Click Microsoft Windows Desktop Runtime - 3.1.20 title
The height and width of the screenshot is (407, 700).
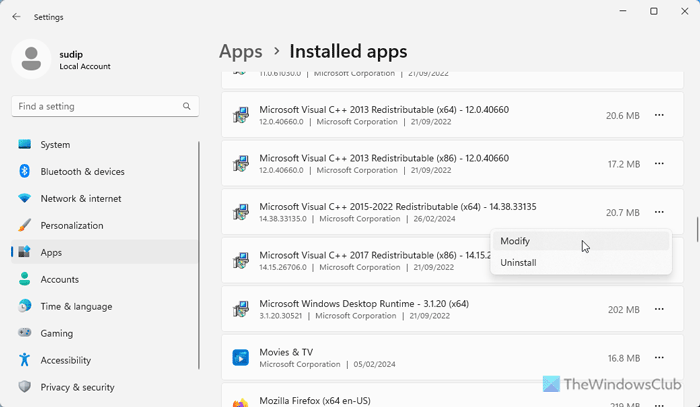click(364, 303)
